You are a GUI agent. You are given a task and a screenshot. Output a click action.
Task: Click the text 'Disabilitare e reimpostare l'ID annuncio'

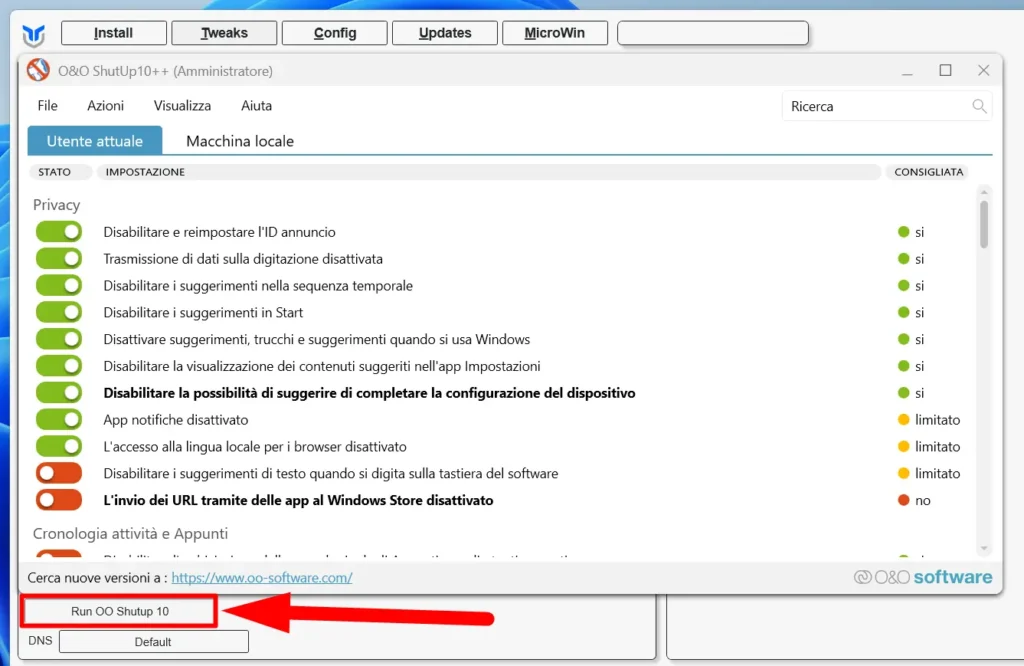pos(219,232)
